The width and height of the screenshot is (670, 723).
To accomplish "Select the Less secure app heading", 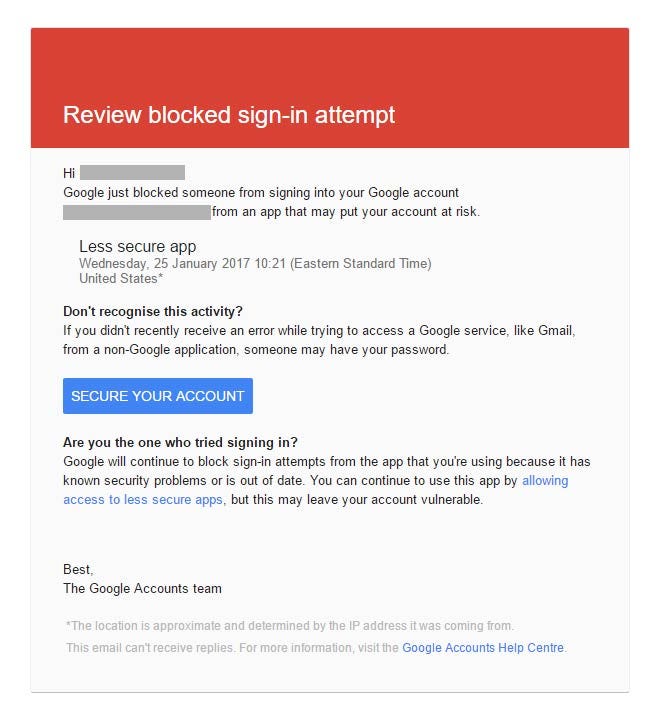I will point(137,246).
